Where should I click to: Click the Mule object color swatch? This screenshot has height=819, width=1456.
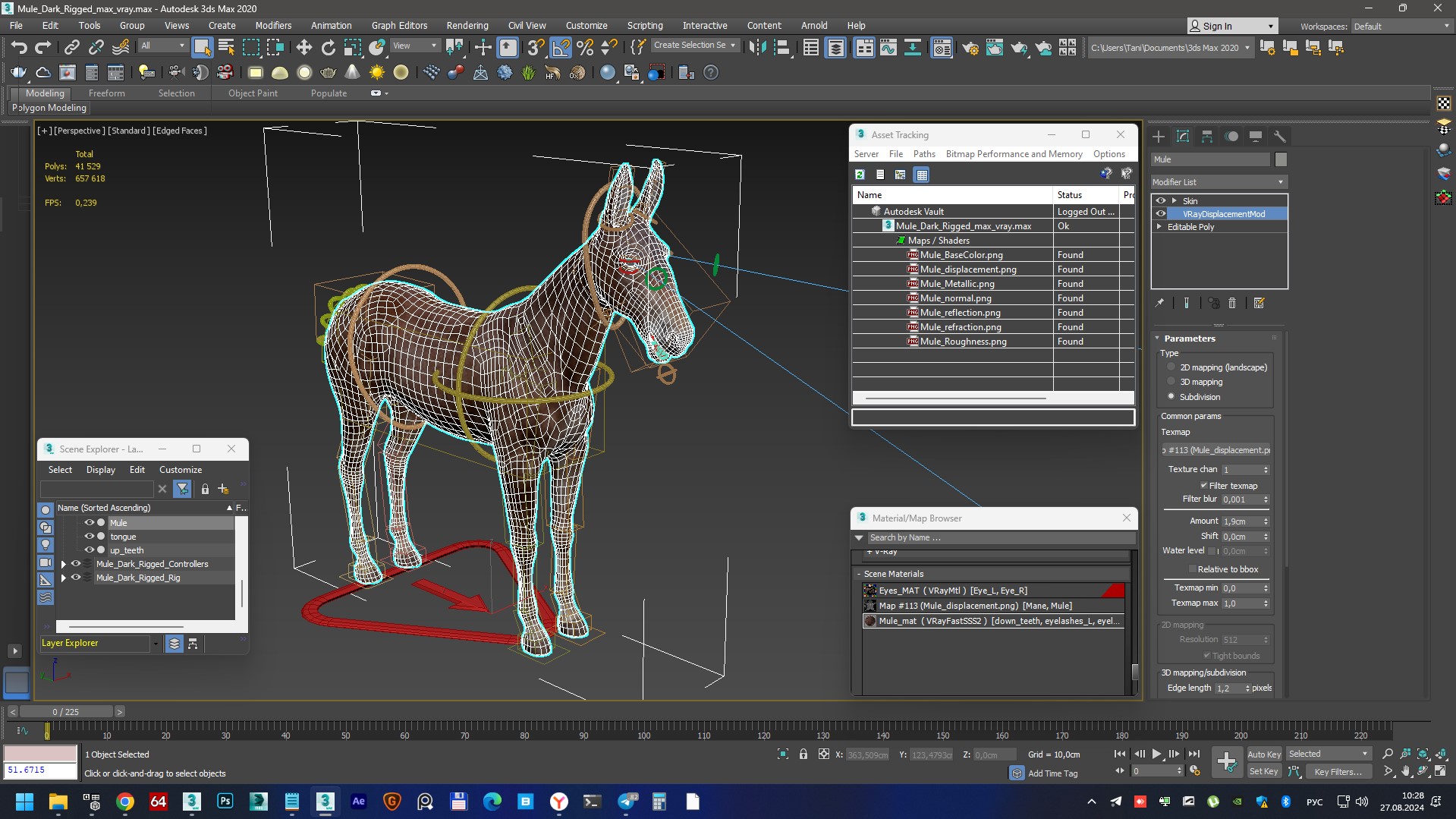tap(1281, 159)
